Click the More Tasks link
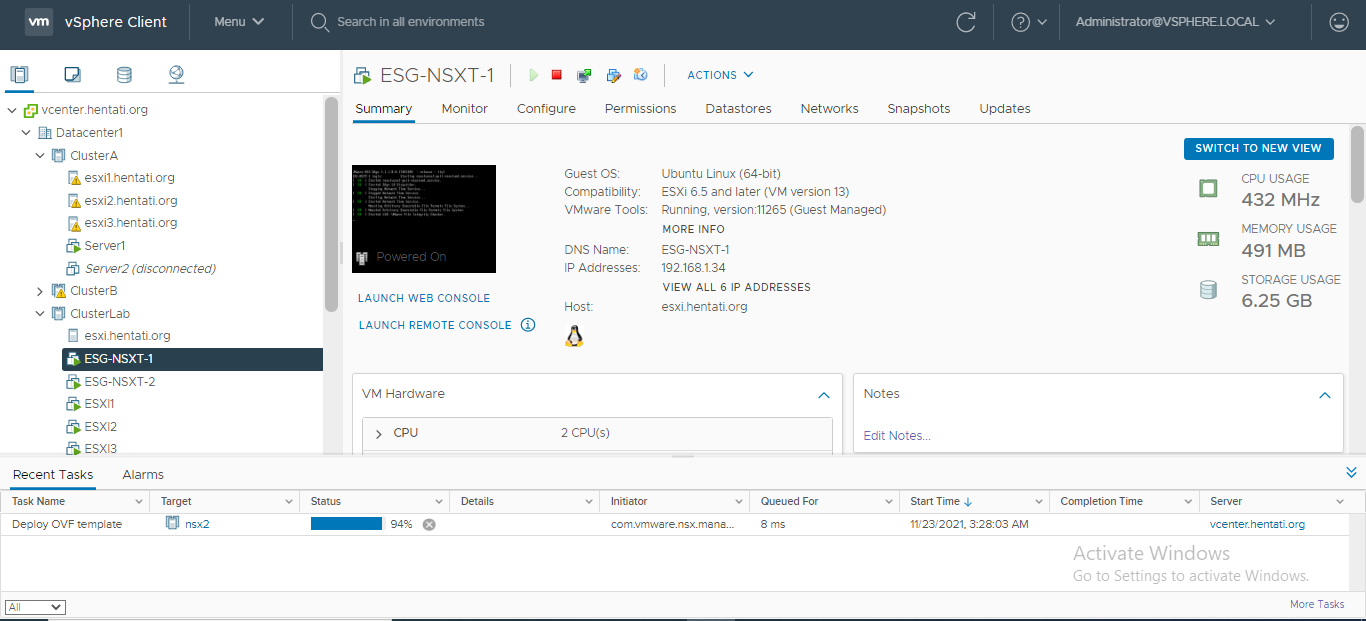 pyautogui.click(x=1317, y=604)
